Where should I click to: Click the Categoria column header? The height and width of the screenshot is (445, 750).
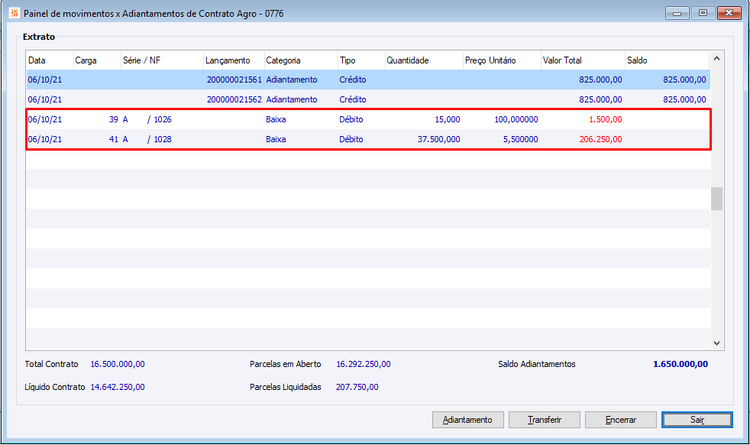301,60
